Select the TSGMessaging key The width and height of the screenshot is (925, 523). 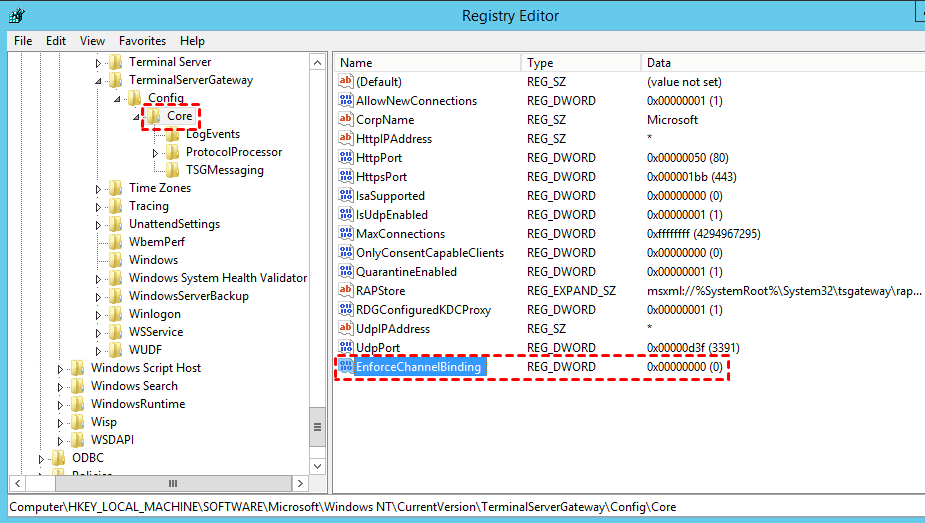pyautogui.click(x=224, y=170)
